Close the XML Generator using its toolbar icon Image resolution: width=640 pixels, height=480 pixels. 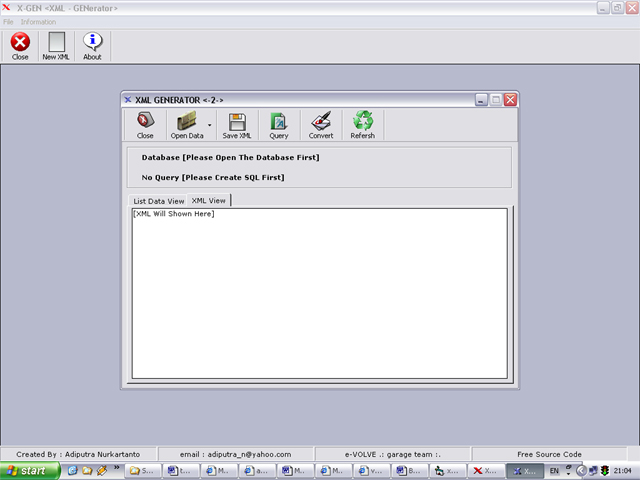click(145, 124)
